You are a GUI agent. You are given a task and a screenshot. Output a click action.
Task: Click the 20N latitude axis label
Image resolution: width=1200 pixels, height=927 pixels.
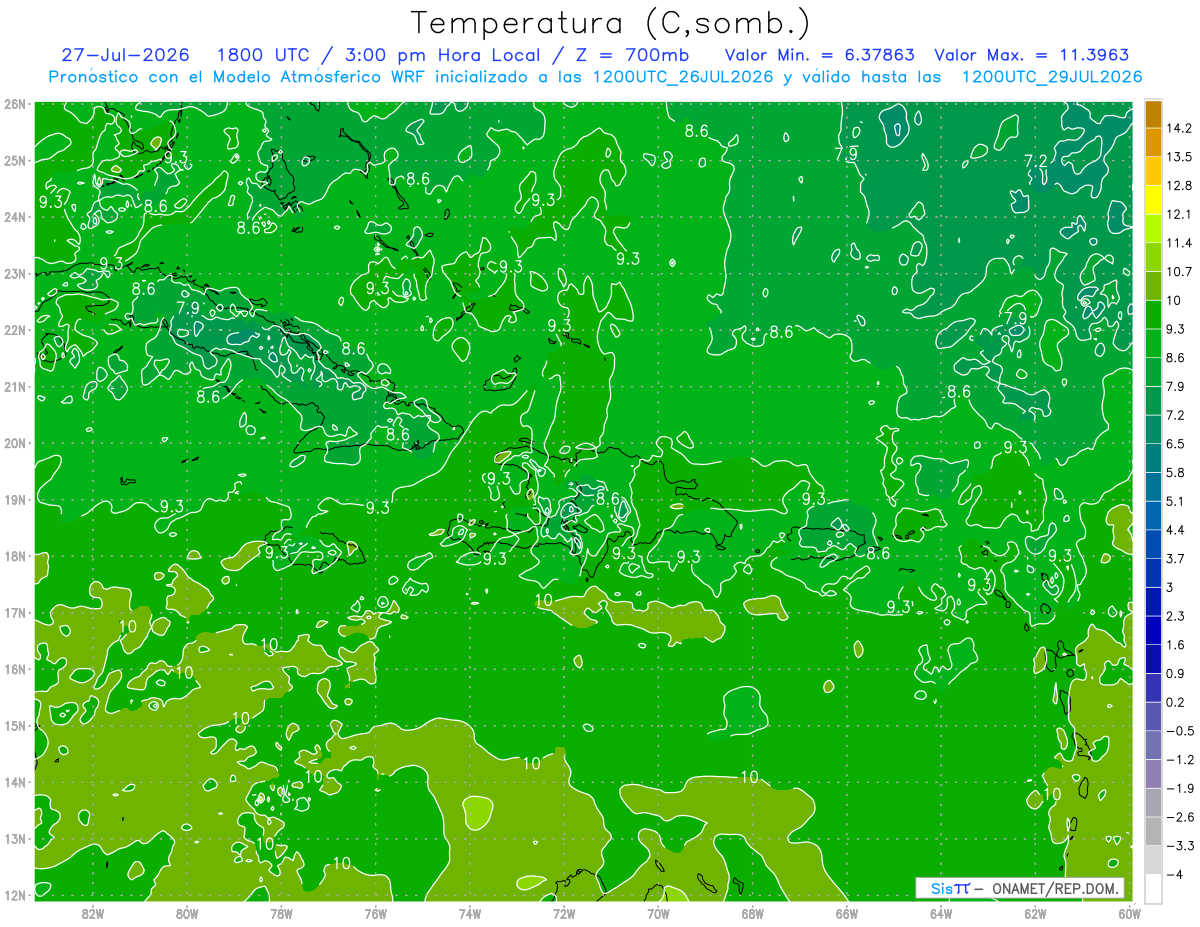[15, 443]
